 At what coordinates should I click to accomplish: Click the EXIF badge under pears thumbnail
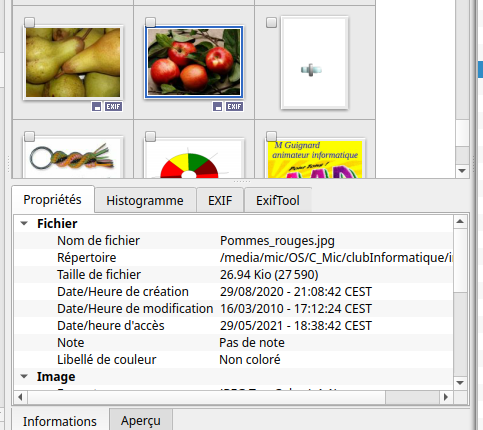pos(114,107)
